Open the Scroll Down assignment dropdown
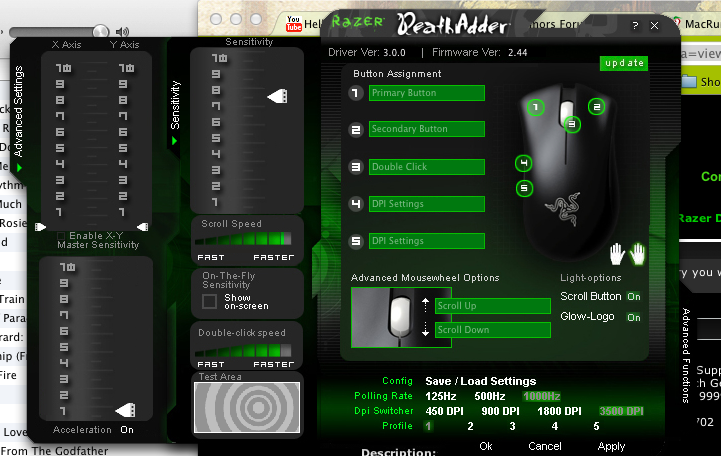721x456 pixels. 492,330
